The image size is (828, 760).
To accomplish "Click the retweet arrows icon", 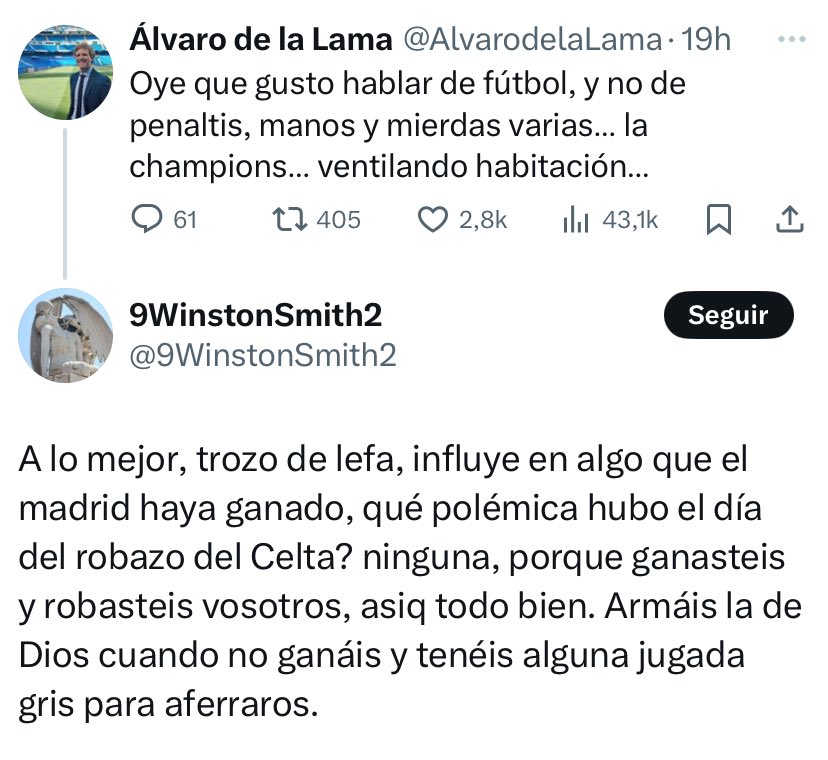I will point(289,219).
